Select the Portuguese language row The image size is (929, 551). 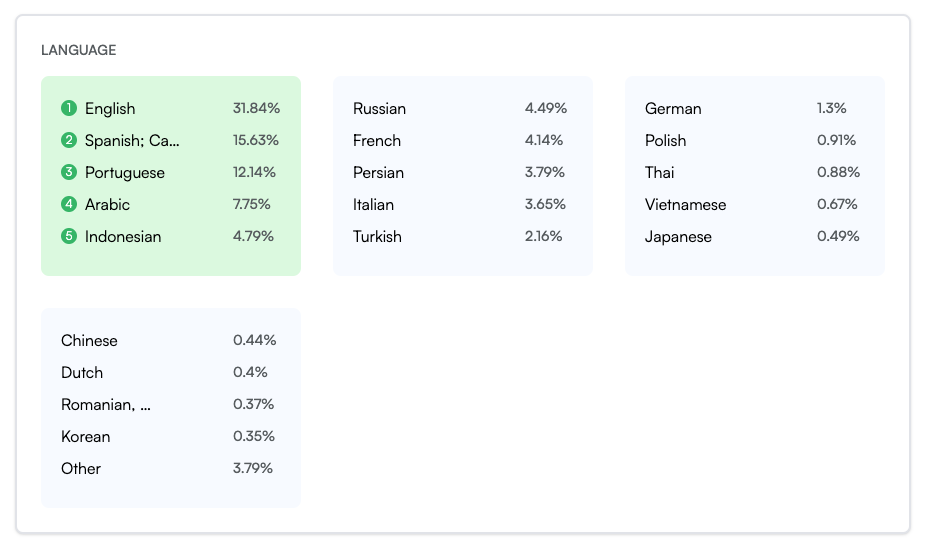125,172
